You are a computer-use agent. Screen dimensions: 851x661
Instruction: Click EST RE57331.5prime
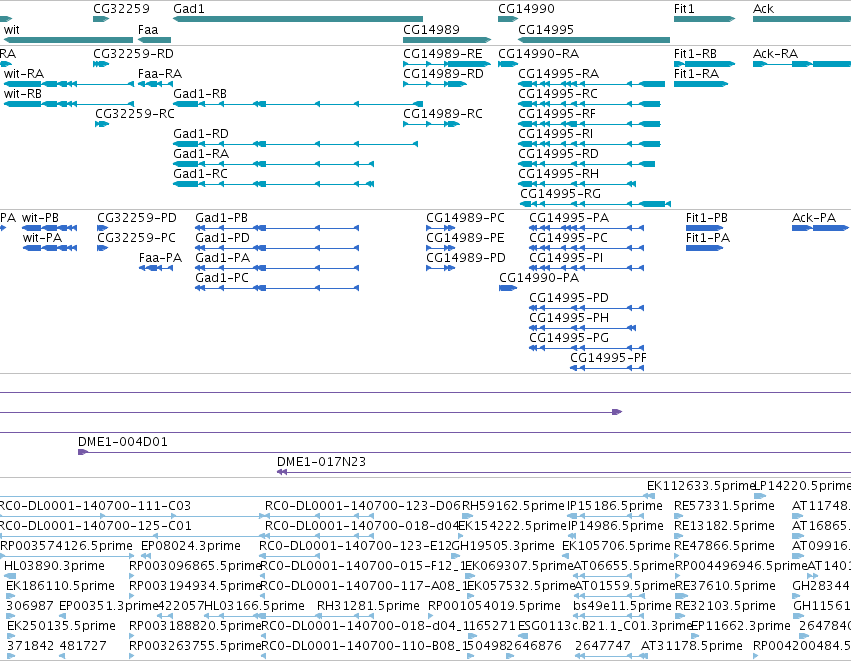tap(724, 506)
